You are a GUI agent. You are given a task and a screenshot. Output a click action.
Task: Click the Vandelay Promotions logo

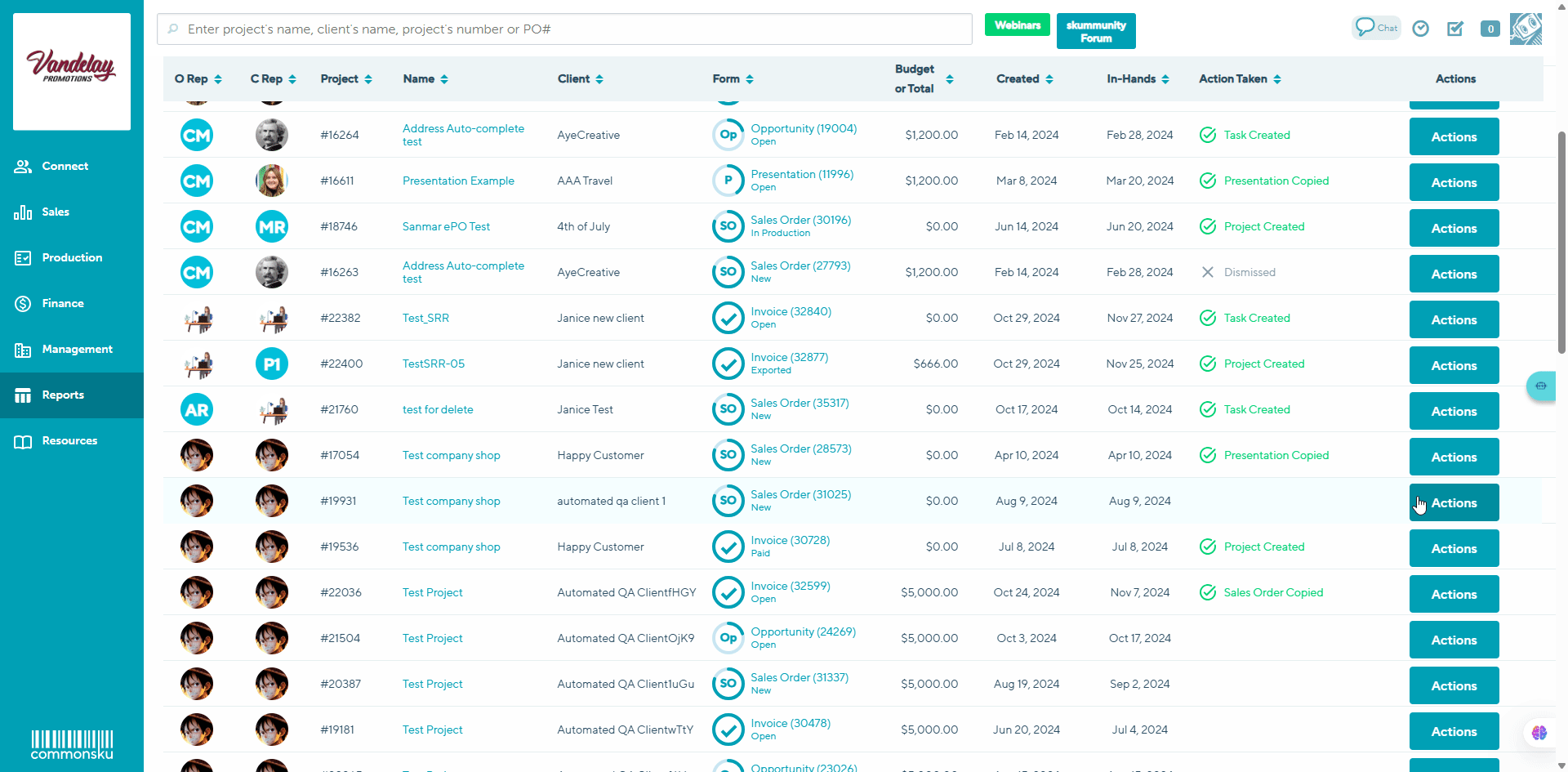pyautogui.click(x=72, y=71)
